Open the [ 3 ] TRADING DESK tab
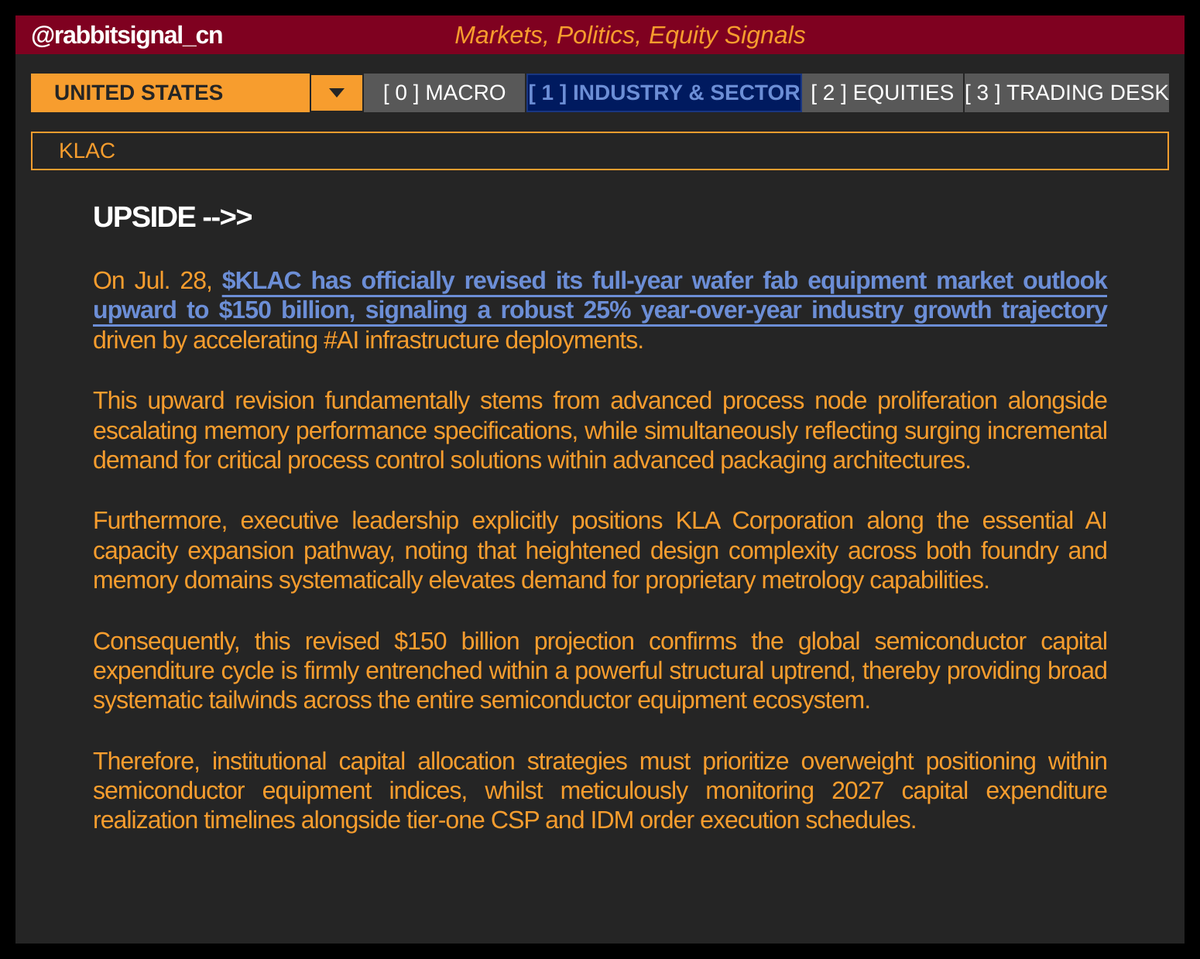The width and height of the screenshot is (1200, 959). (1067, 93)
